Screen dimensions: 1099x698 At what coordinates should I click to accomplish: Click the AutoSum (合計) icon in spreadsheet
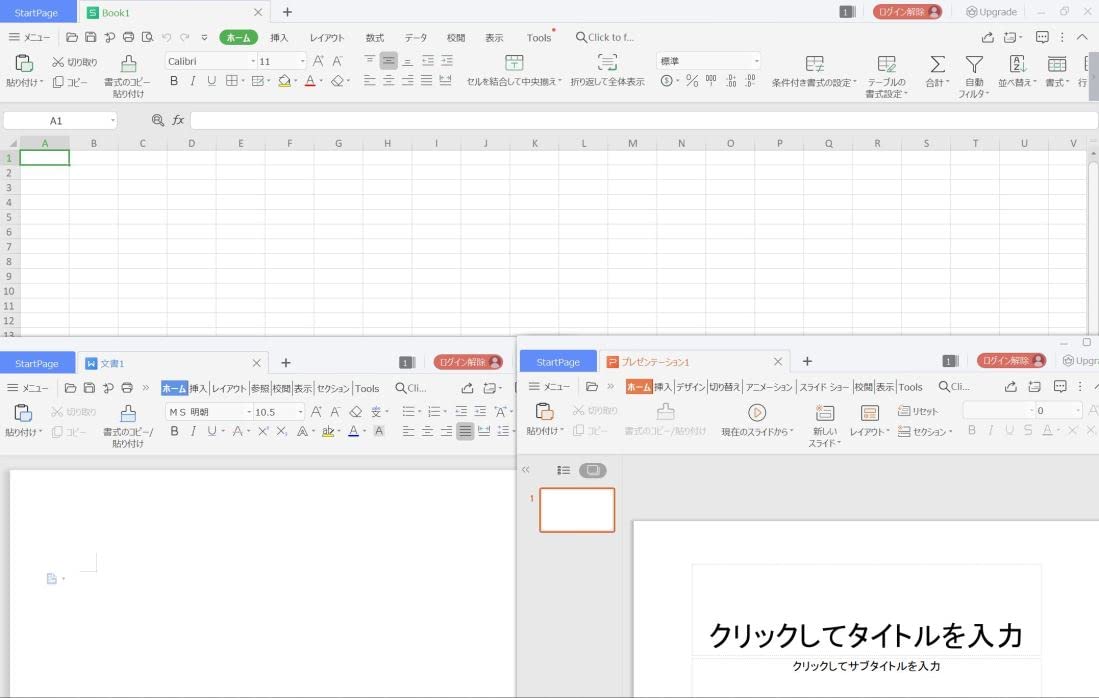click(937, 64)
